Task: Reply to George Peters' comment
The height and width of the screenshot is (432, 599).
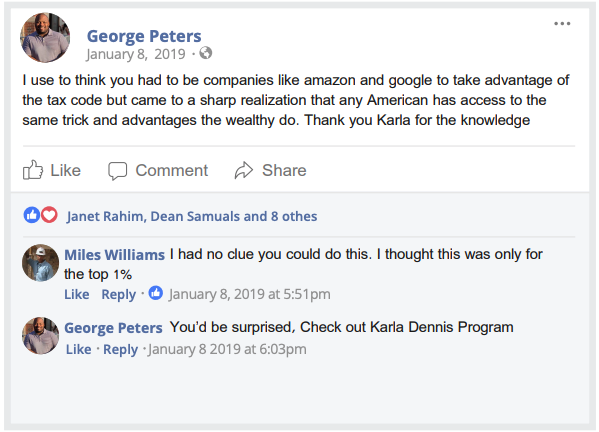Action: [x=120, y=350]
